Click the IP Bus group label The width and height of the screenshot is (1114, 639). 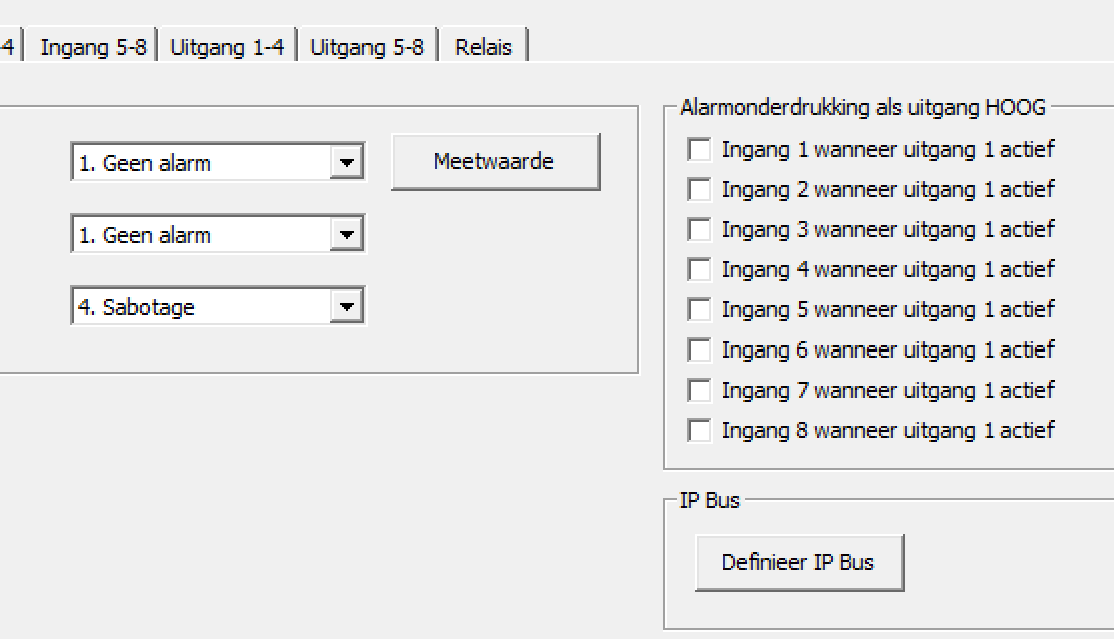709,501
